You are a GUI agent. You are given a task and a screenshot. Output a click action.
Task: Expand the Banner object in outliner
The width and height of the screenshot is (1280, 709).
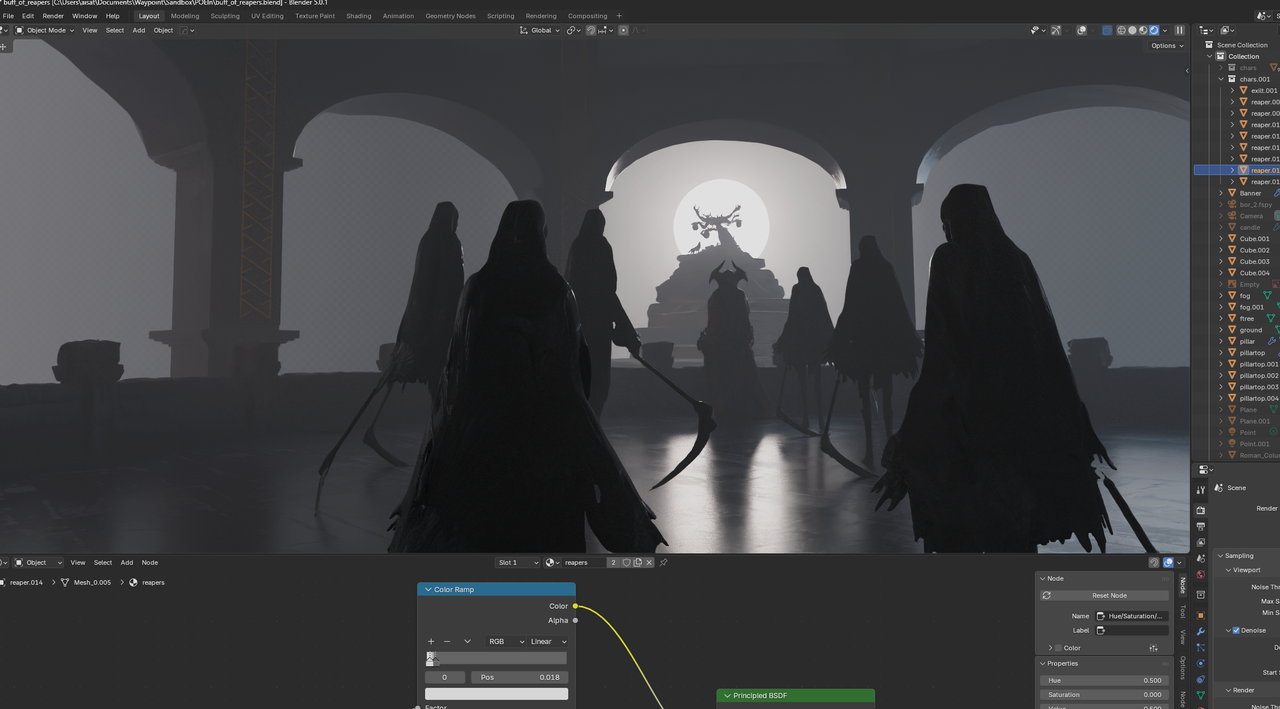(x=1221, y=193)
